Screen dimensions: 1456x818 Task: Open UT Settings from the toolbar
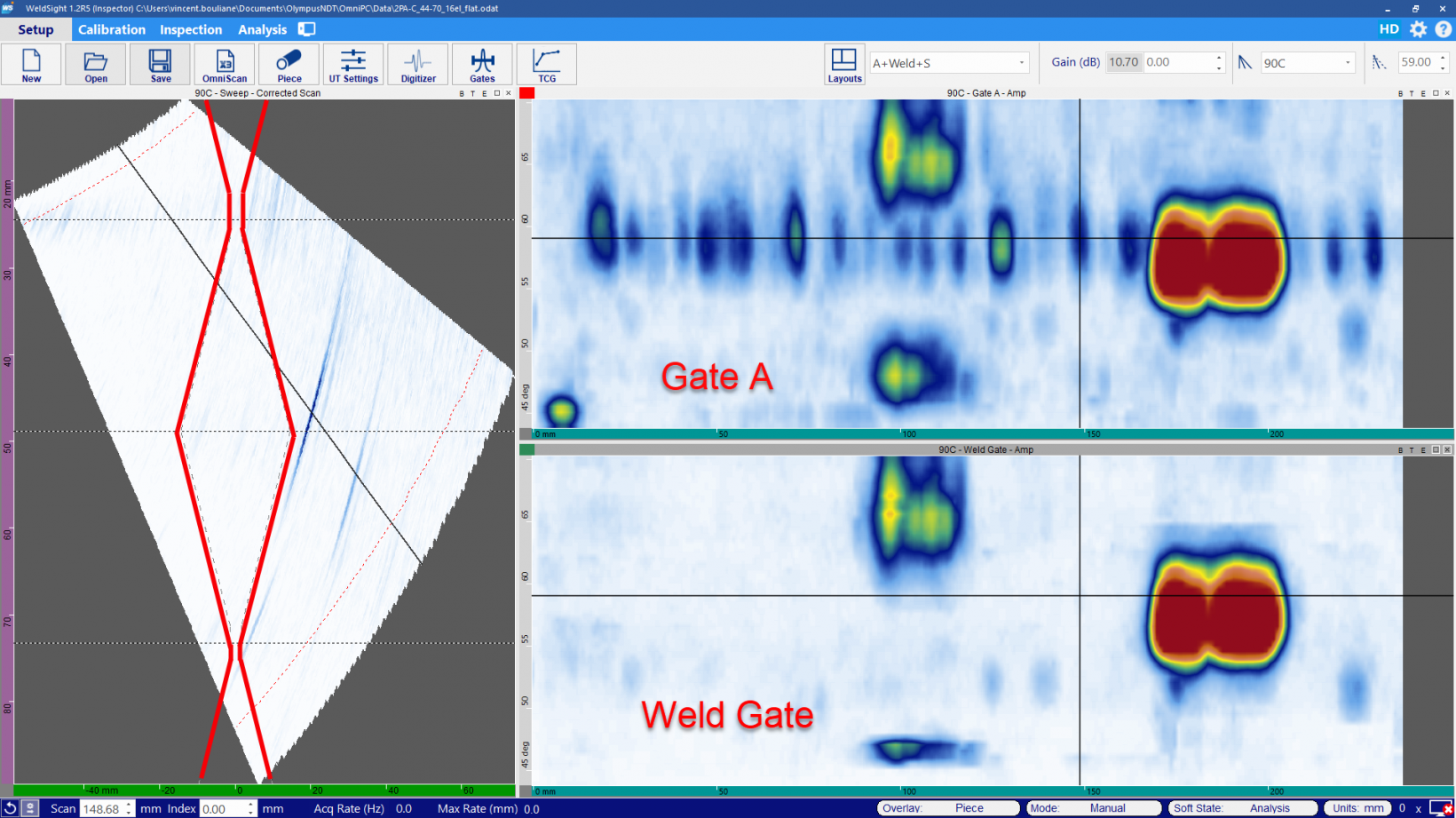coord(352,63)
